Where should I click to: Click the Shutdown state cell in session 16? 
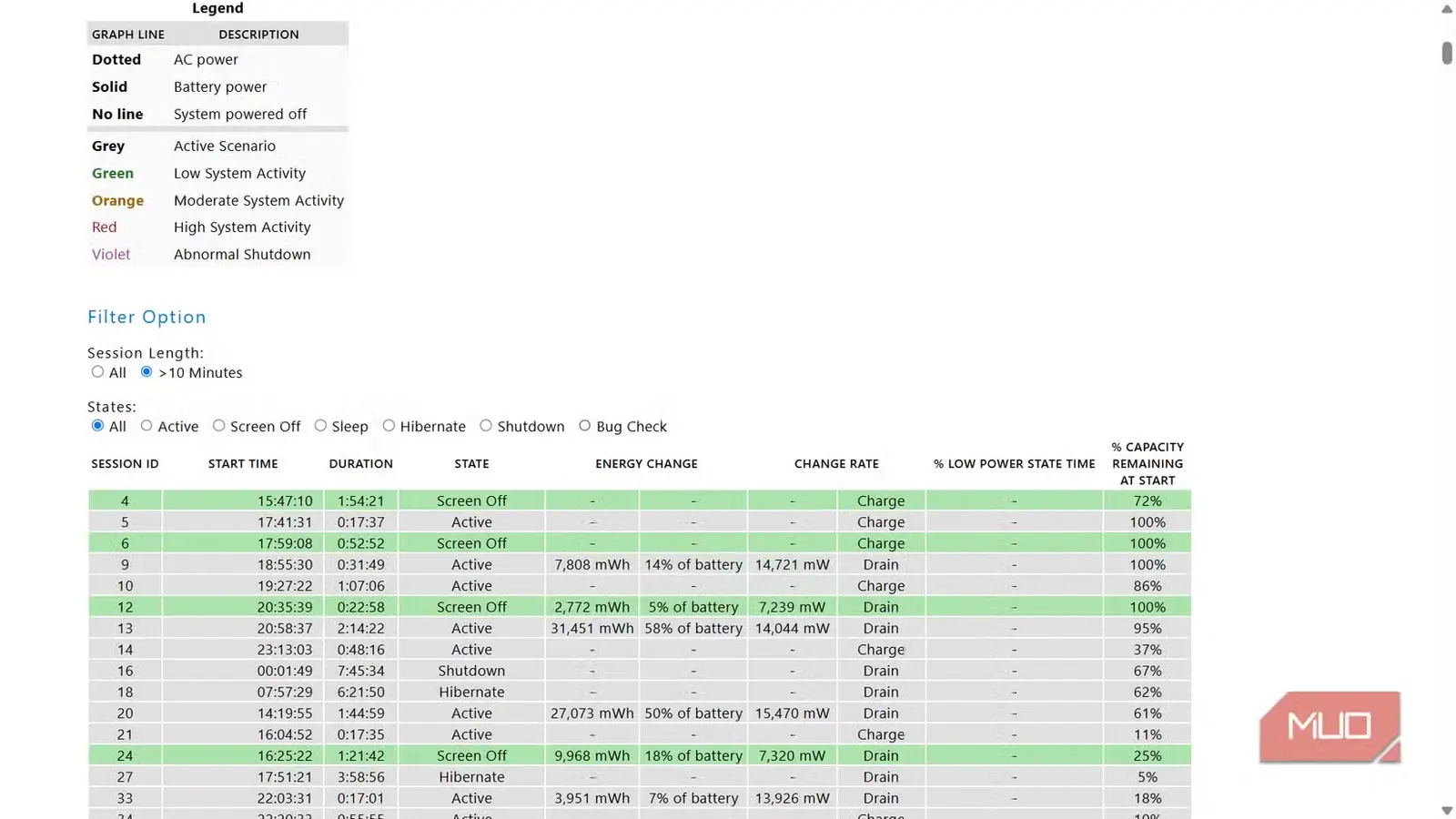point(471,671)
